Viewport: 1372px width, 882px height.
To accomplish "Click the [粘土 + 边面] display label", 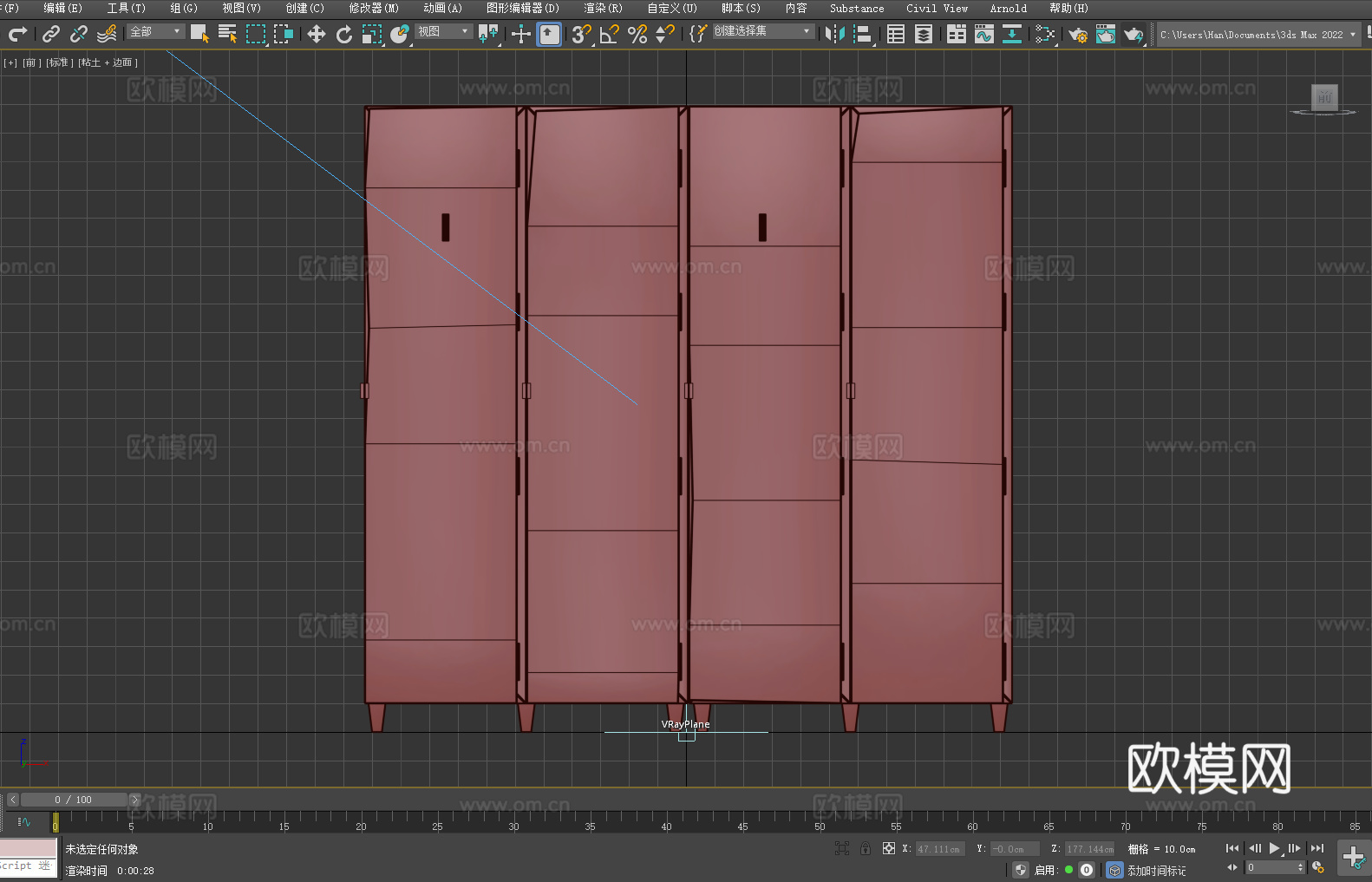I will coord(108,62).
